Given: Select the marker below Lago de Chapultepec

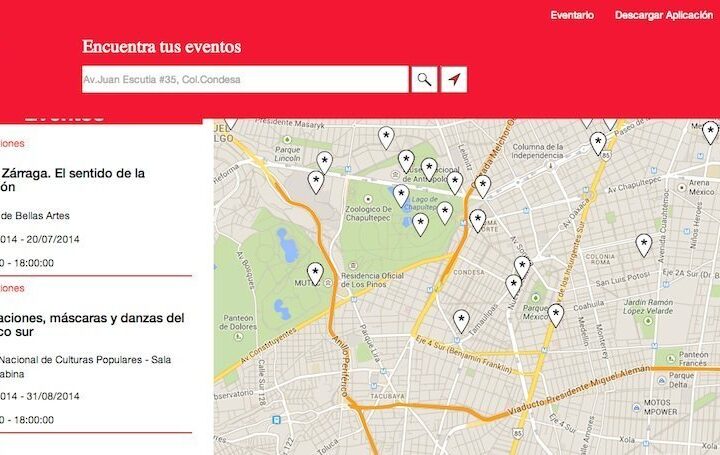Looking at the screenshot, I should pos(420,225).
